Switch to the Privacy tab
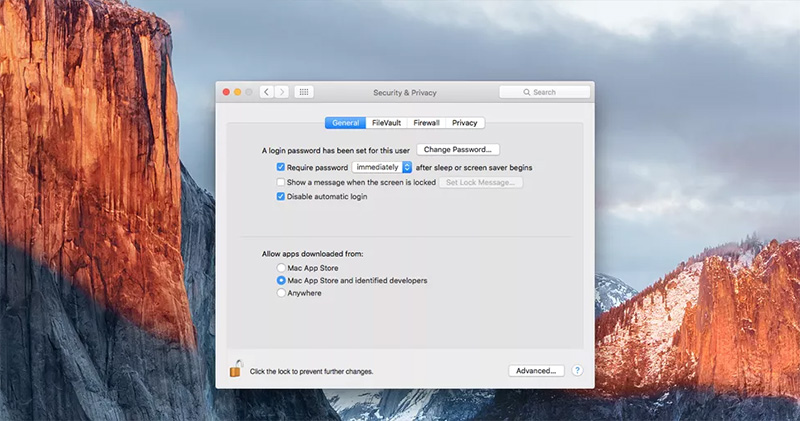800x421 pixels. [x=464, y=122]
